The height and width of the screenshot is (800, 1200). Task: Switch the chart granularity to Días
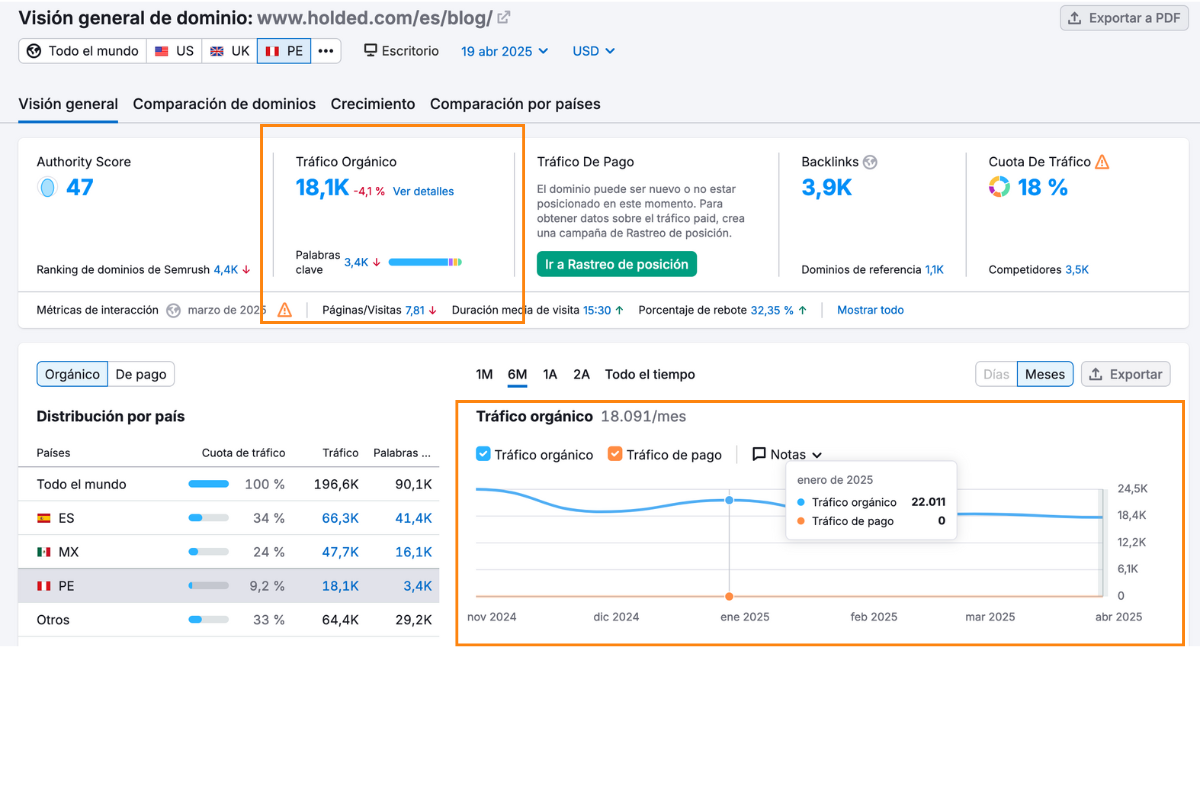(x=996, y=374)
